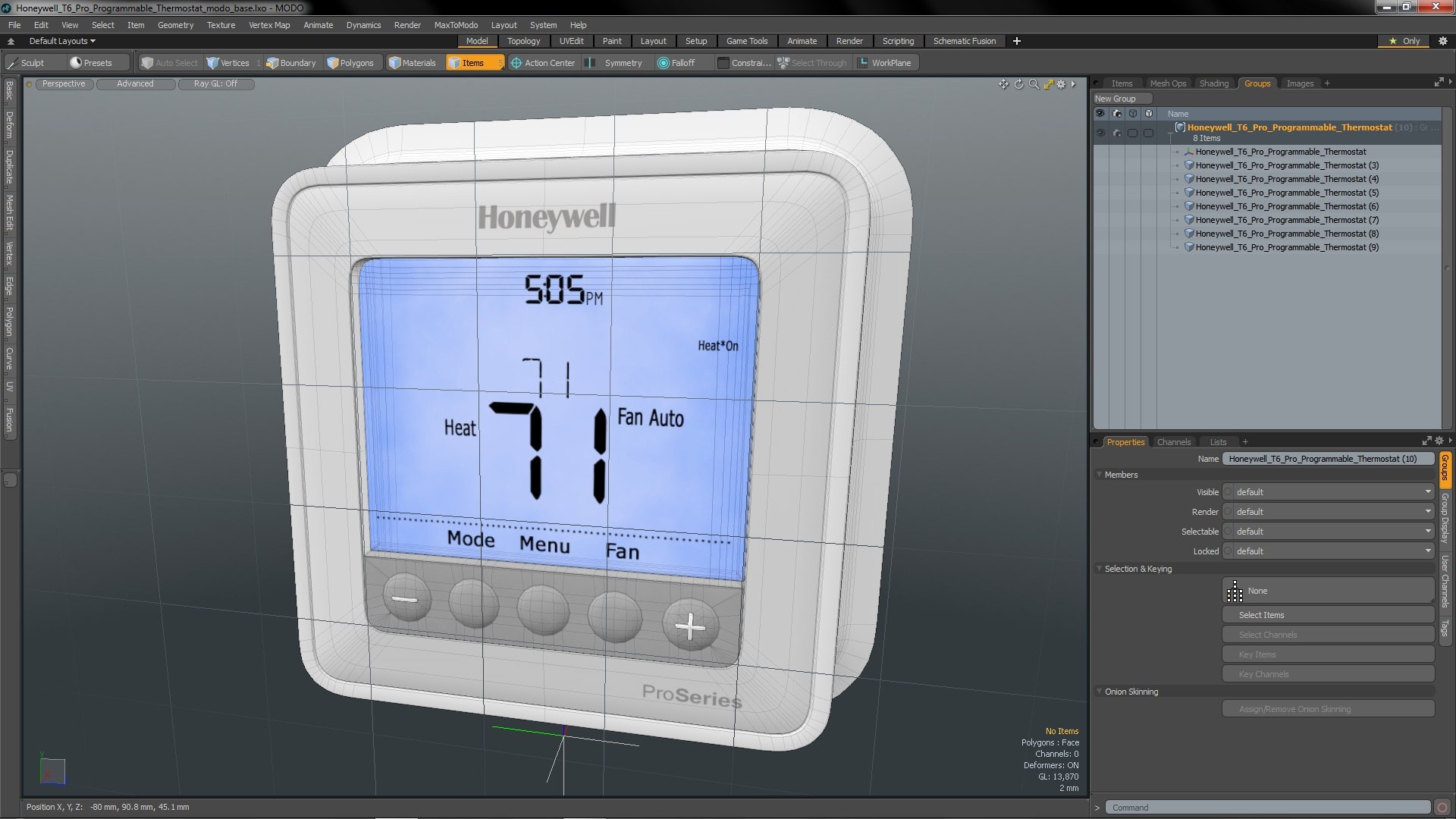Toggle the locked box of the Honeywell group
Image resolution: width=1456 pixels, height=819 pixels.
coord(1148,133)
